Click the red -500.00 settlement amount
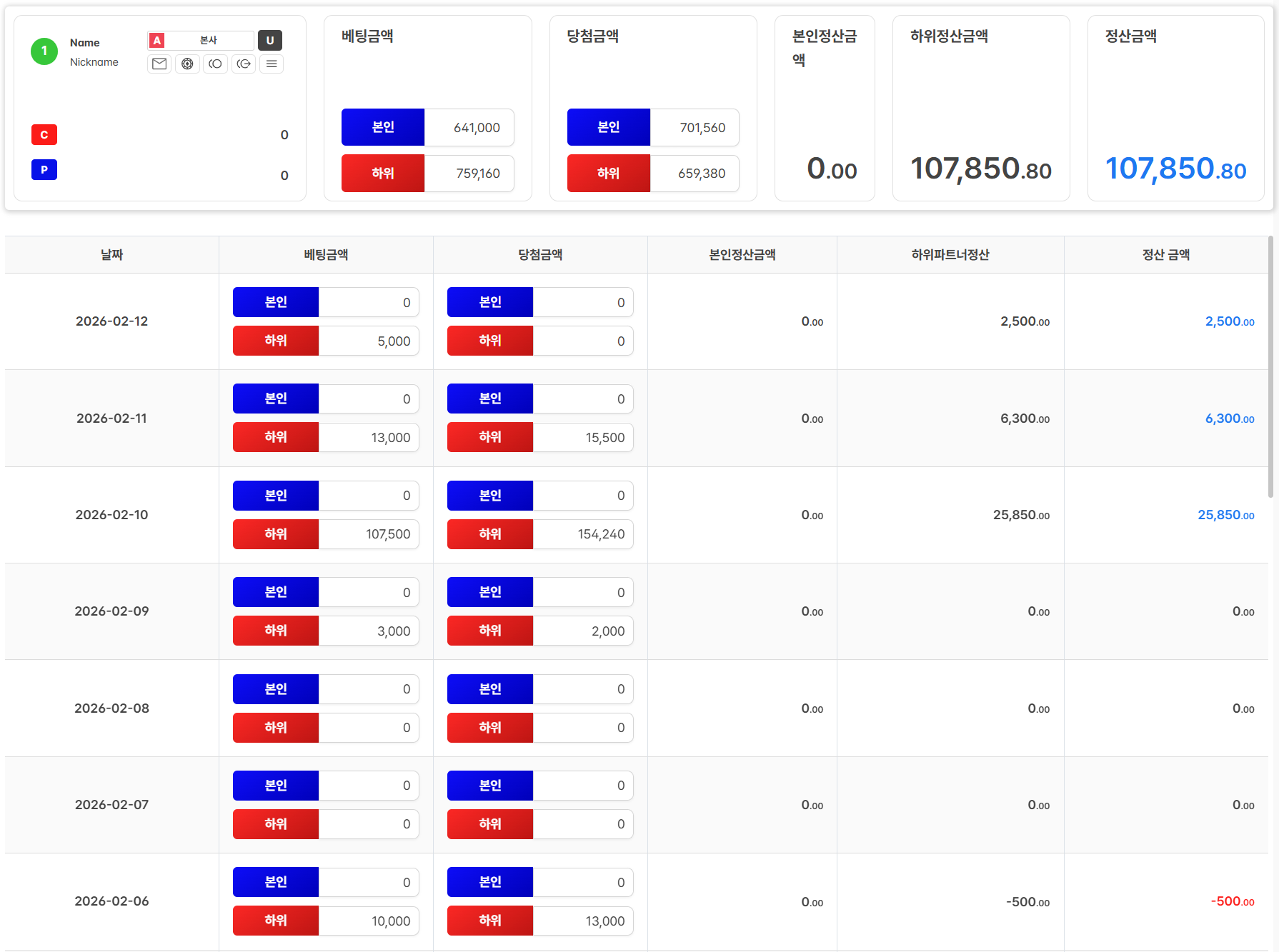The width and height of the screenshot is (1279, 952). [1232, 901]
